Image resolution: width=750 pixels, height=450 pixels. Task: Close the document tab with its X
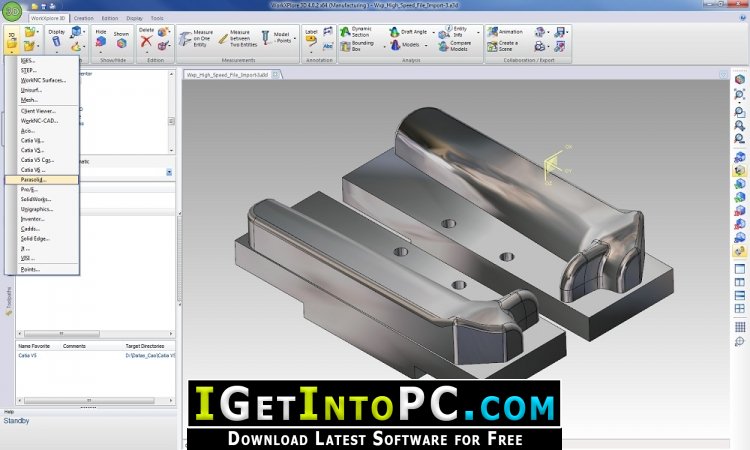(x=275, y=75)
